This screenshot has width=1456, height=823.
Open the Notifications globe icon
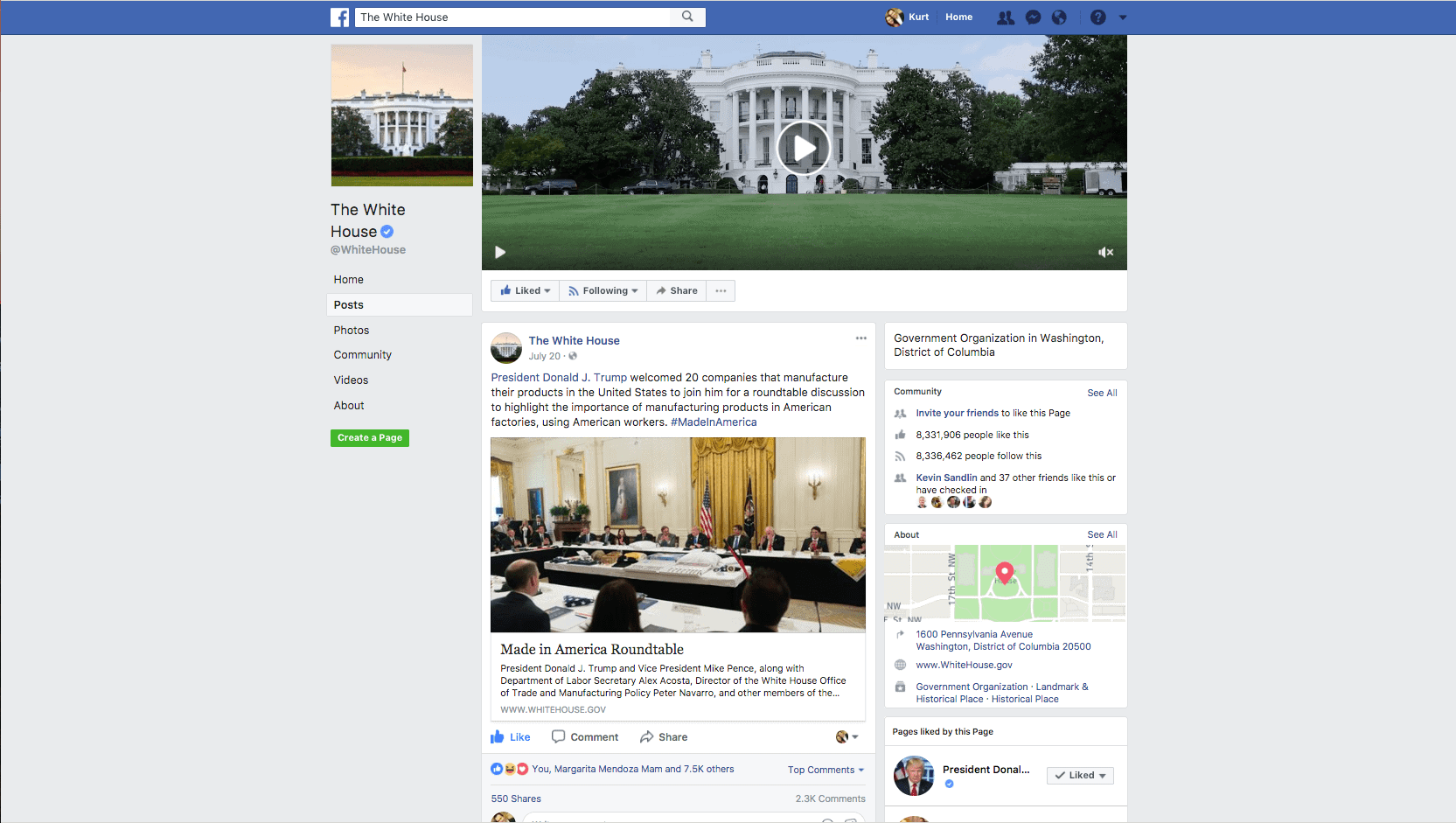point(1059,17)
